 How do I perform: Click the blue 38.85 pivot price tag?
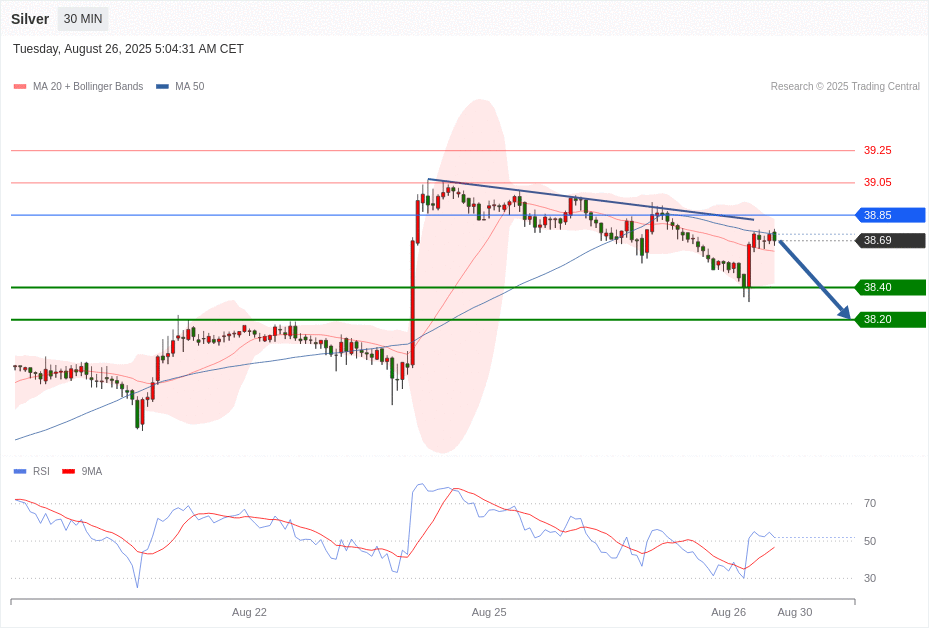[890, 215]
